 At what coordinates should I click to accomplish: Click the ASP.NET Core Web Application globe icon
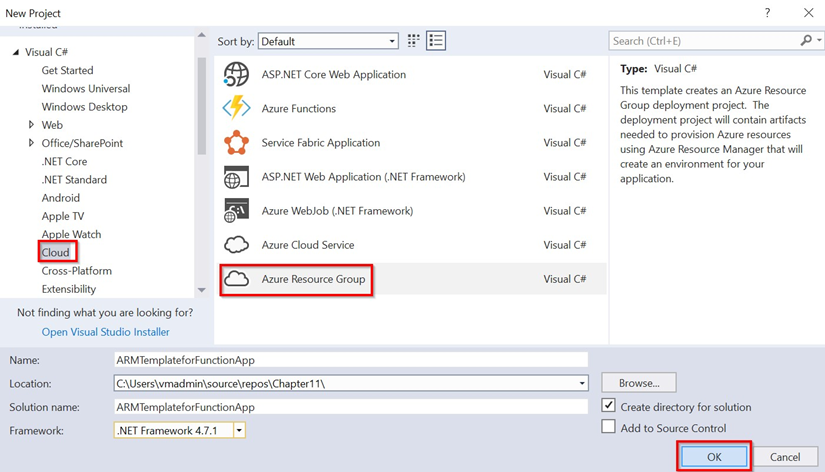(x=236, y=75)
